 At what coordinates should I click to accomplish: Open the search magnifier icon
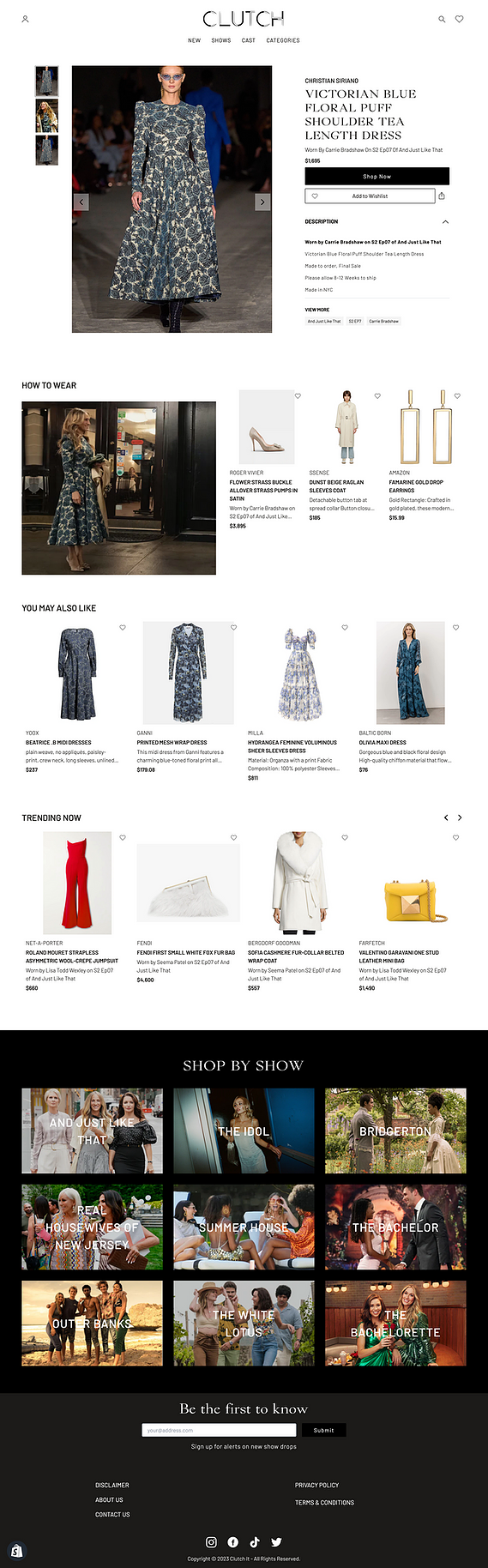tap(443, 19)
